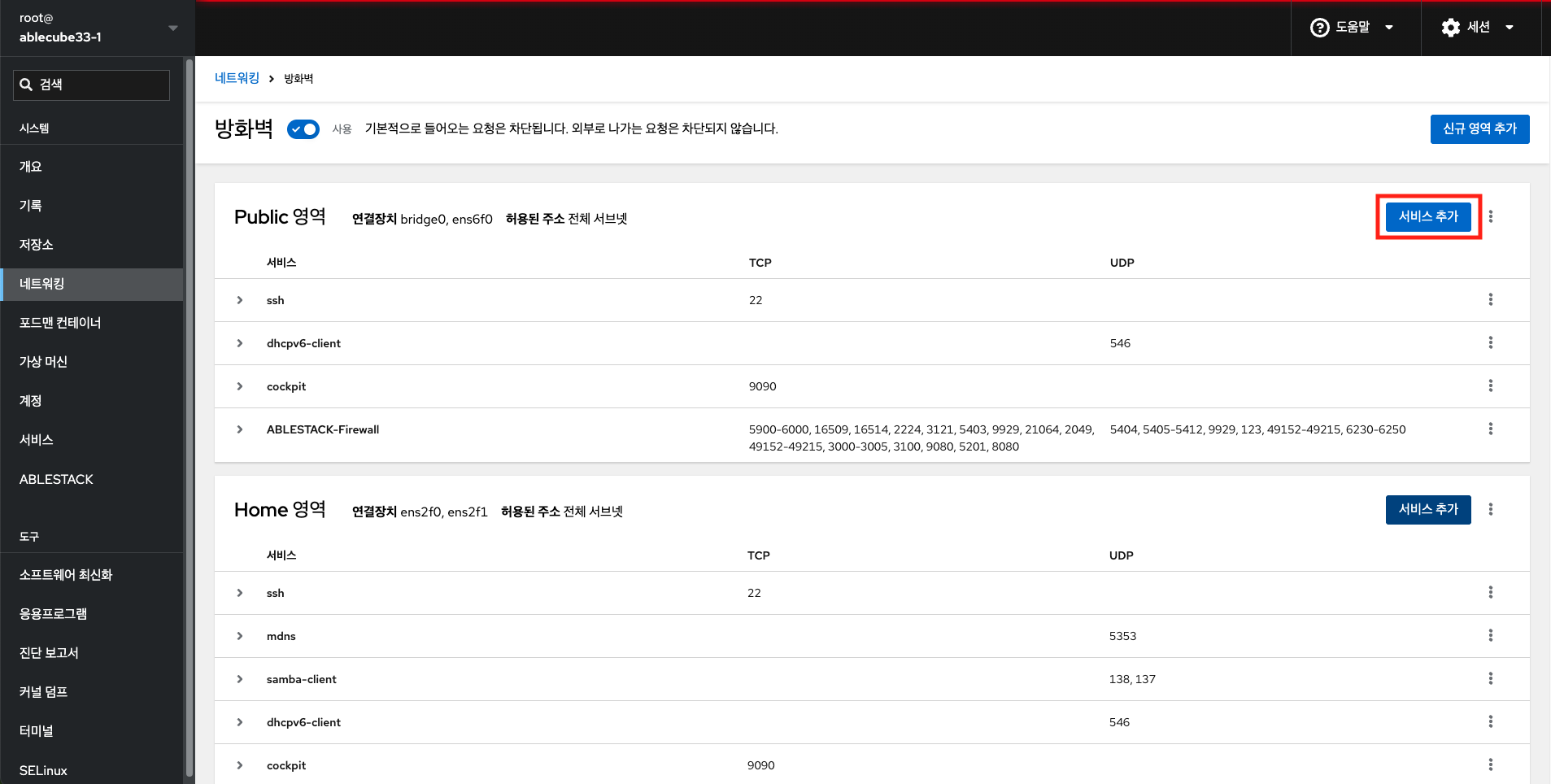Open kebab menu for Home dhcpv6-client row
Viewport: 1551px width, 784px height.
click(1490, 721)
